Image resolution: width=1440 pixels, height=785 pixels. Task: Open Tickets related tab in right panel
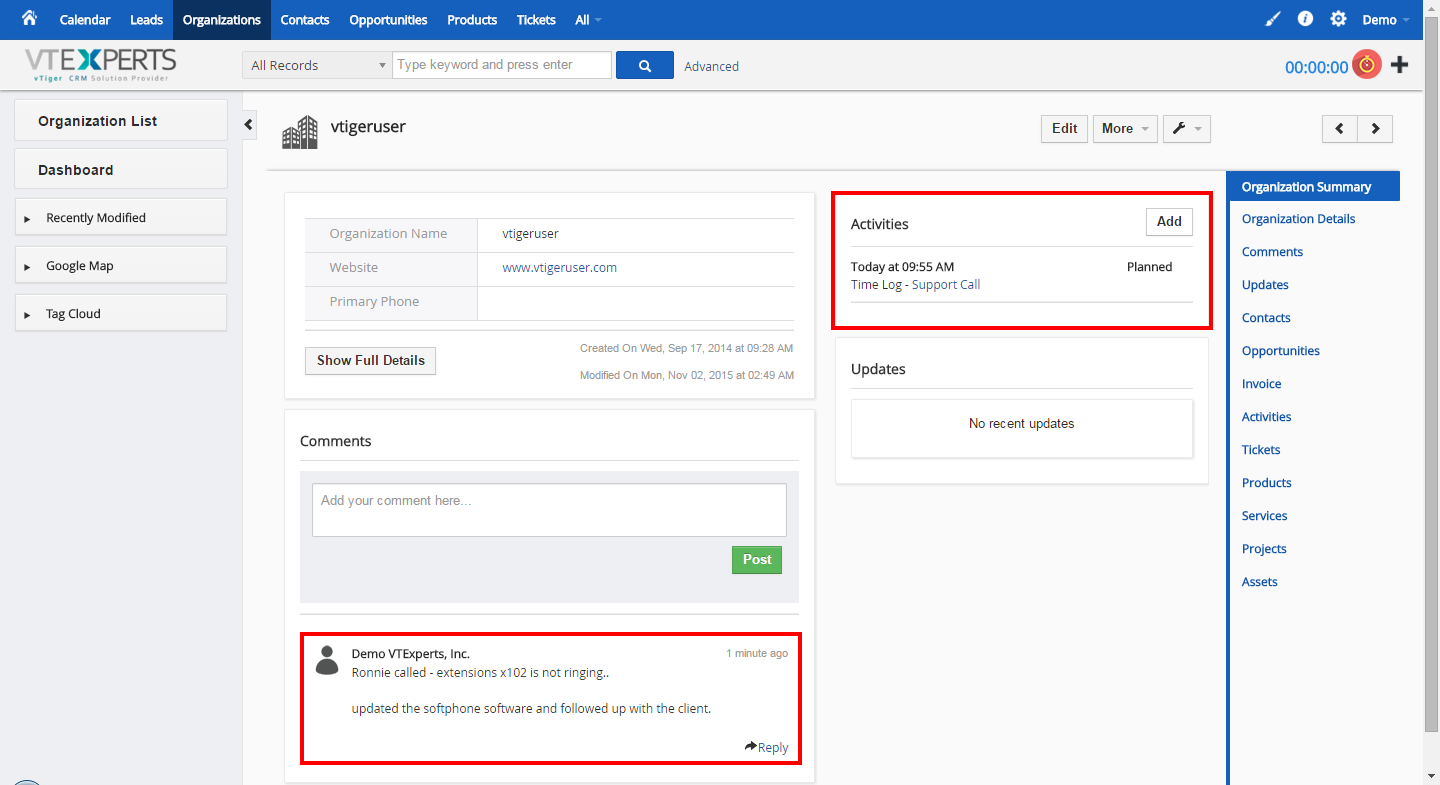point(1261,450)
